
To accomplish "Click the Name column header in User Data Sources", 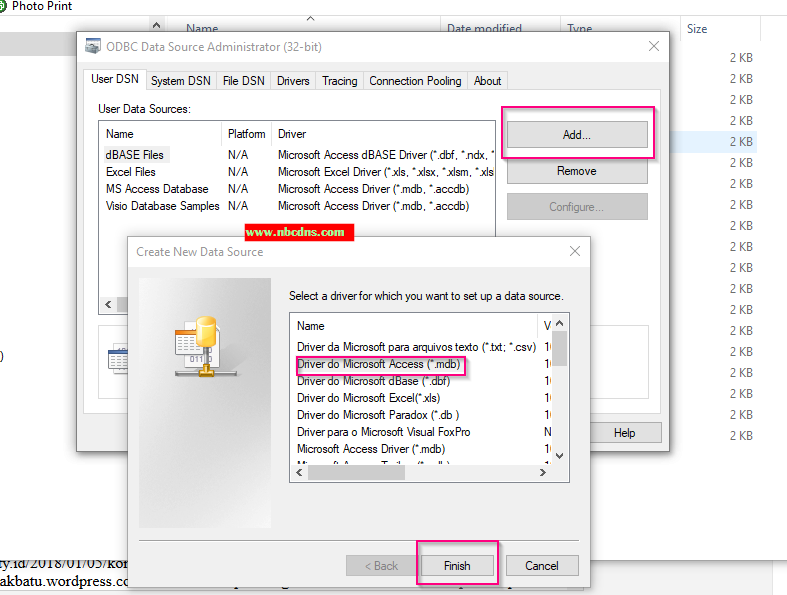I will click(x=161, y=134).
